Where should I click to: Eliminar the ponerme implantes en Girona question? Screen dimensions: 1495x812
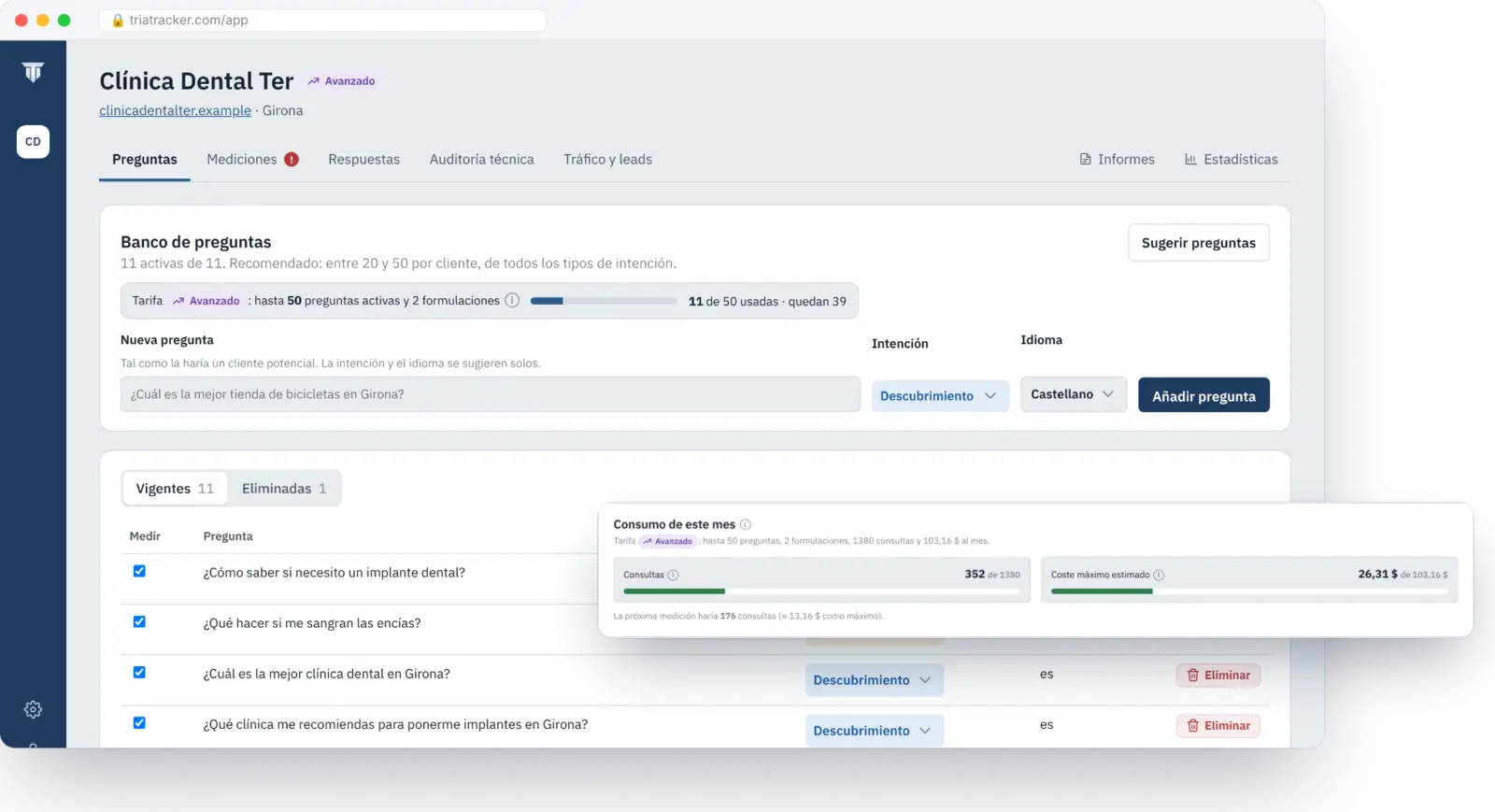[1218, 725]
